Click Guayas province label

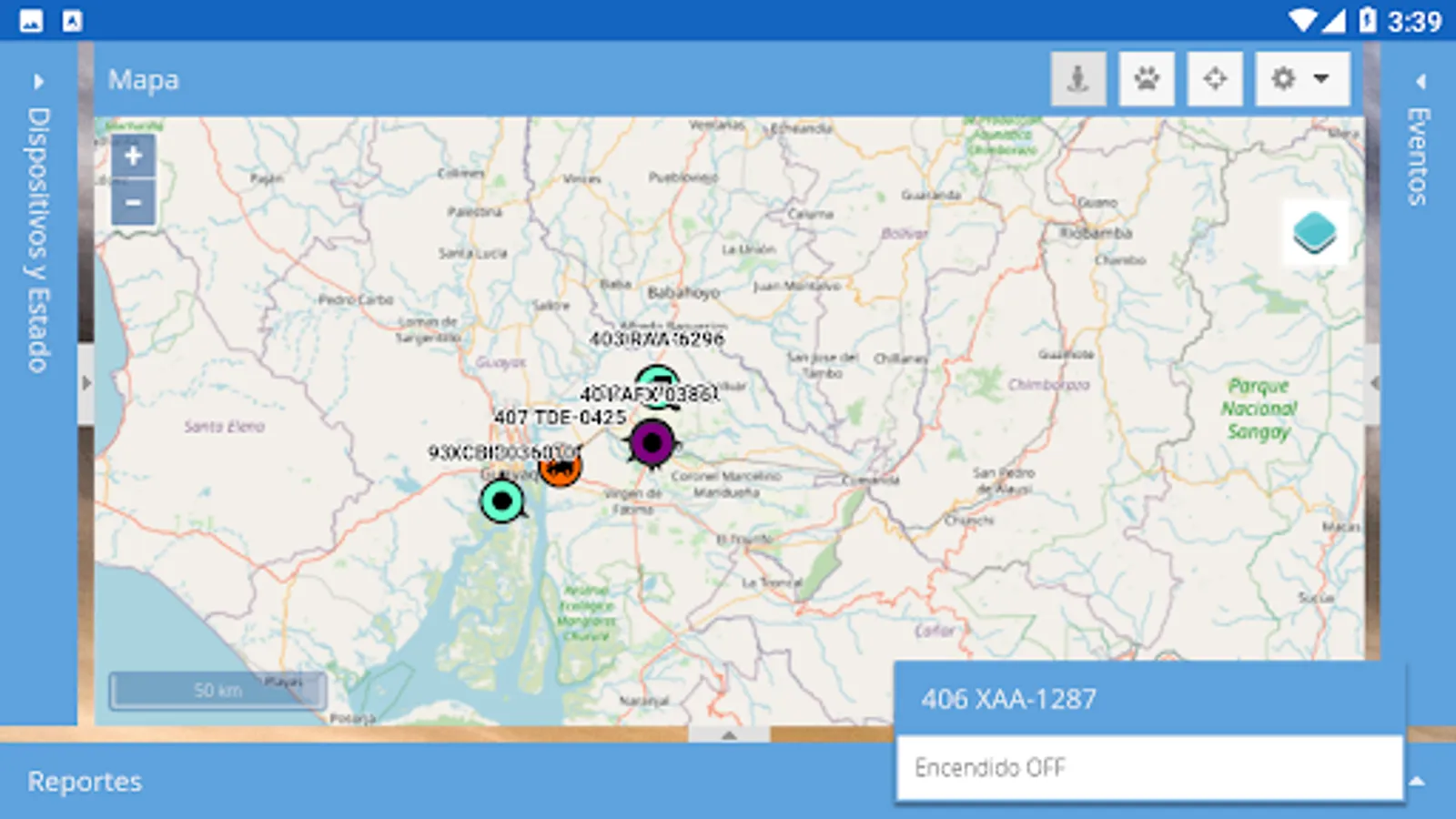(x=500, y=362)
